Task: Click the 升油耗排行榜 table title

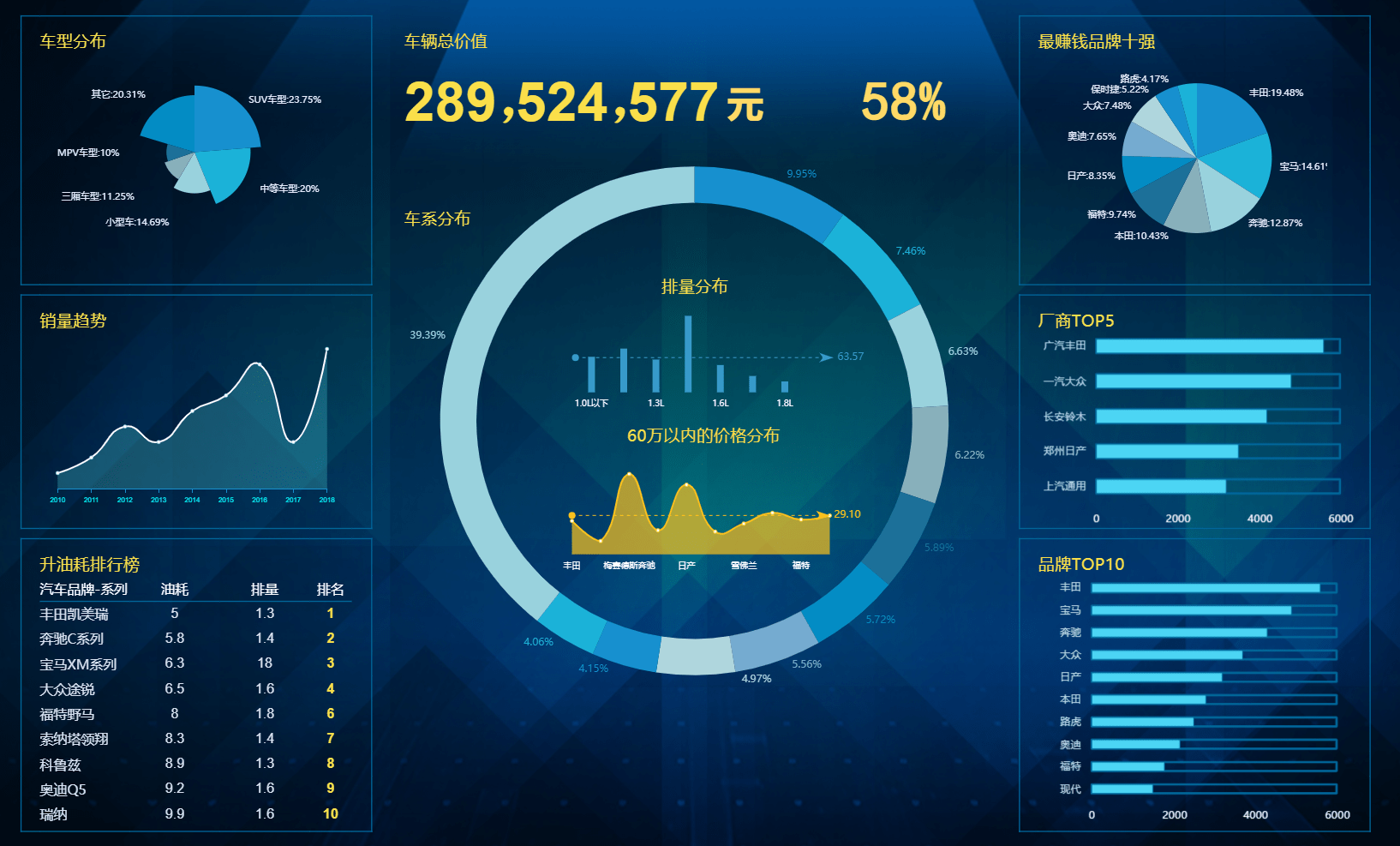Action: (89, 565)
